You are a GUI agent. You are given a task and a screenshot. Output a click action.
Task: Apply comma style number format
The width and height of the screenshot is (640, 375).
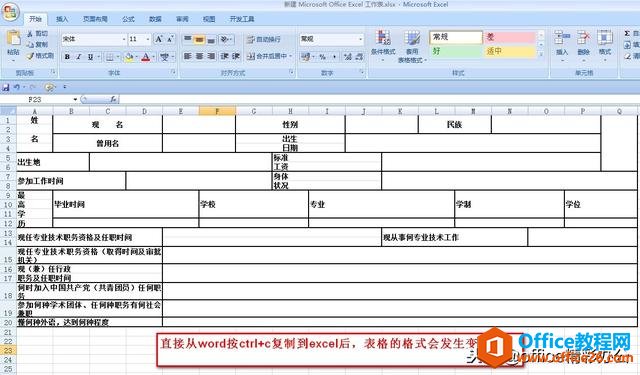point(334,57)
